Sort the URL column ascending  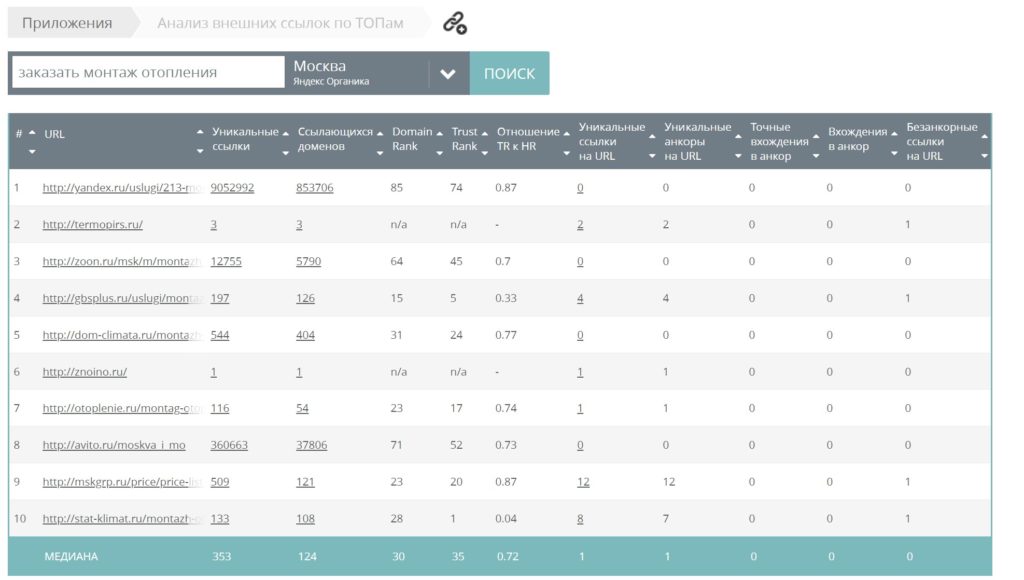[201, 133]
